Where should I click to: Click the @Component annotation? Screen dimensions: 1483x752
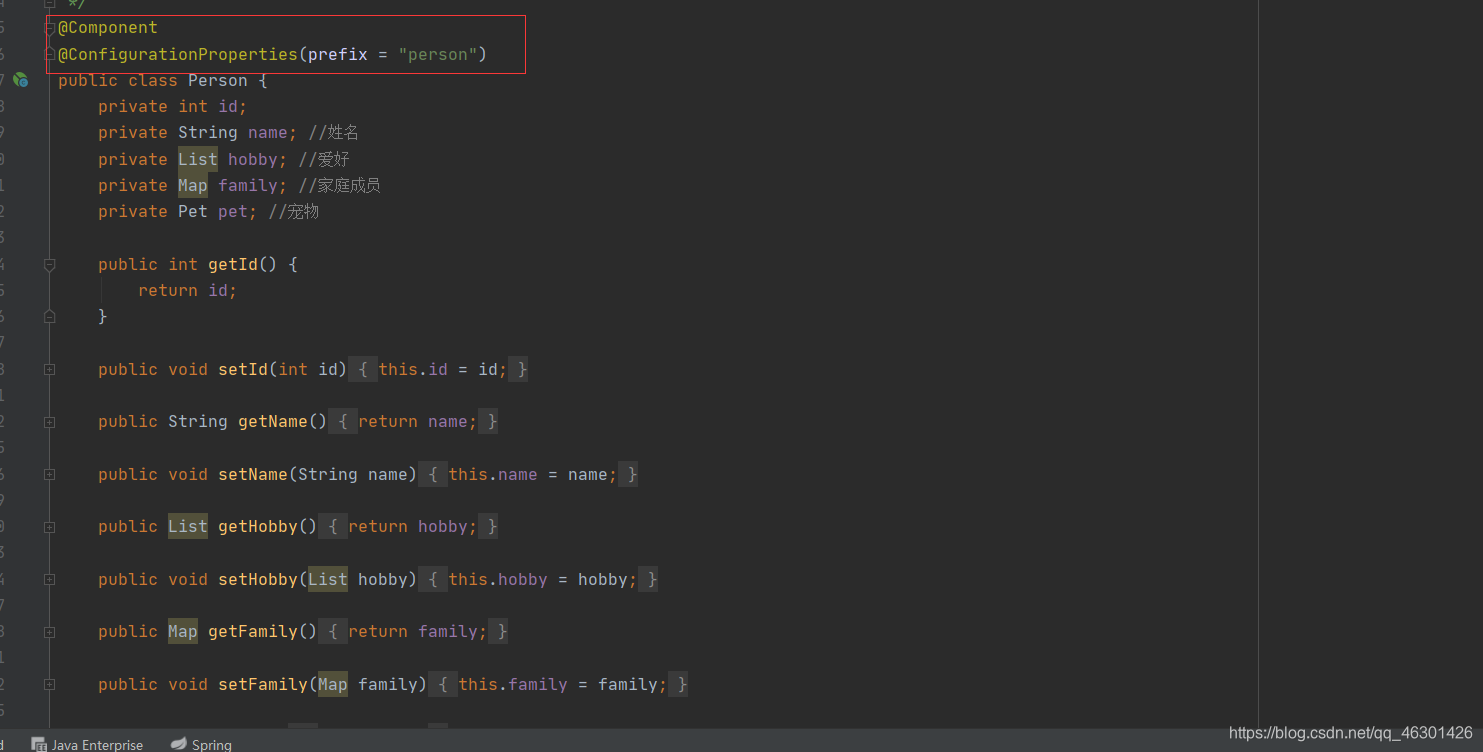(108, 28)
